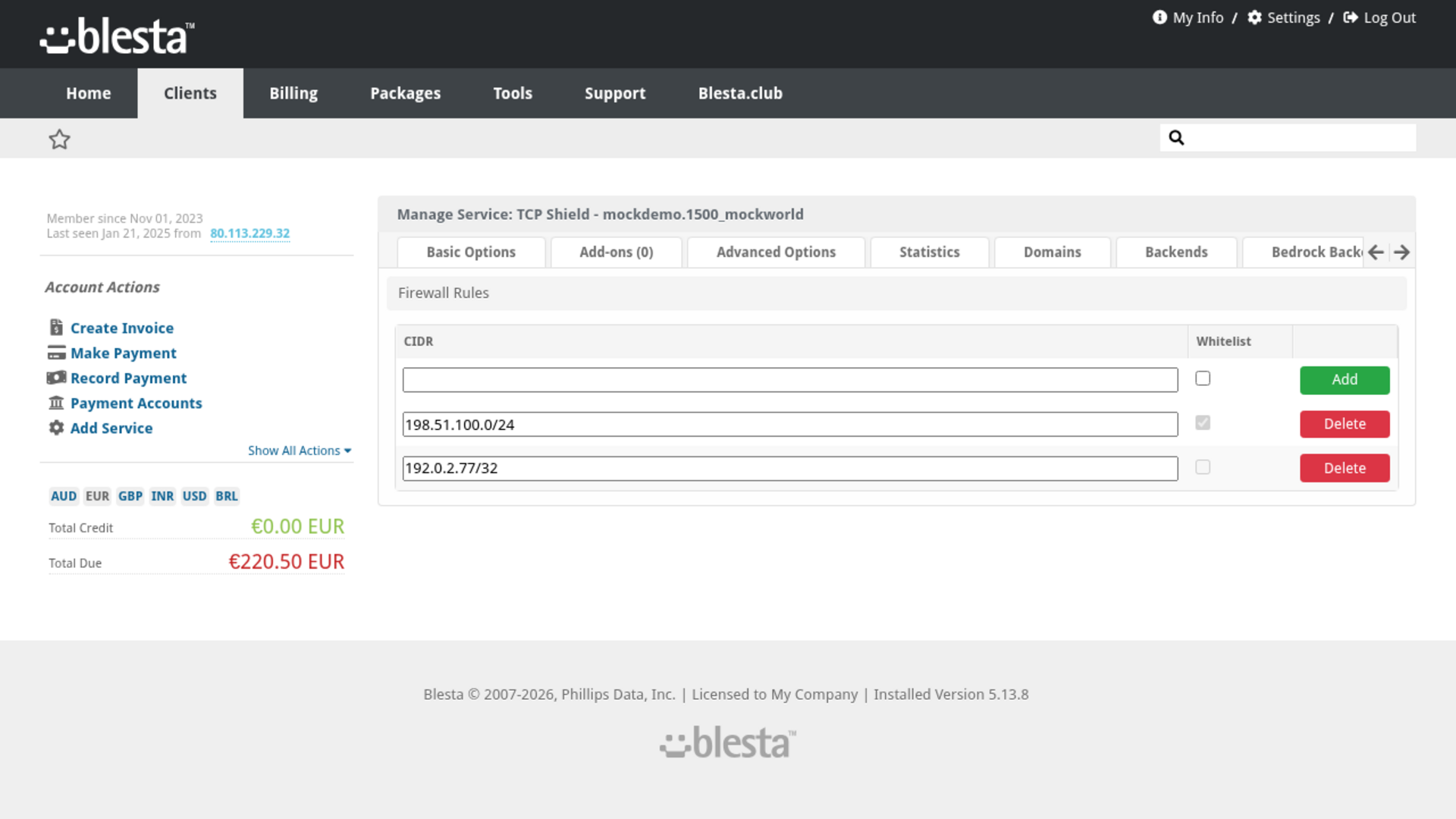Viewport: 1456px width, 819px height.
Task: Open the Make Payment link
Action: point(124,353)
